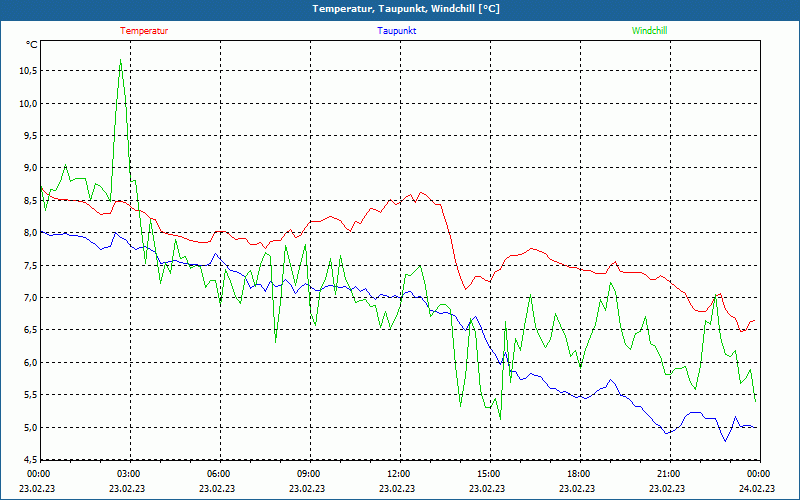Screen dimensions: 800x500
Task: Click the green Windchill peak near 03:00
Action: [x=120, y=60]
